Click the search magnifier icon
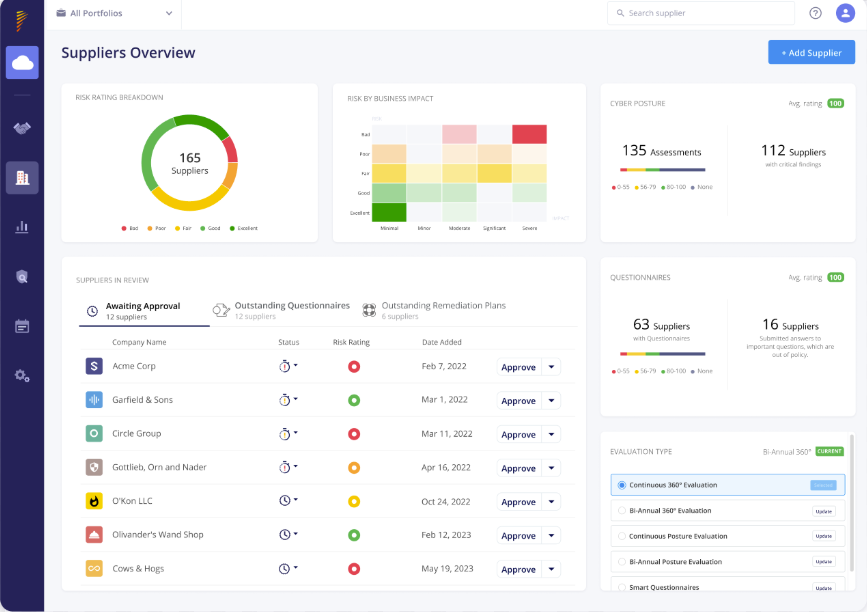 click(x=620, y=13)
